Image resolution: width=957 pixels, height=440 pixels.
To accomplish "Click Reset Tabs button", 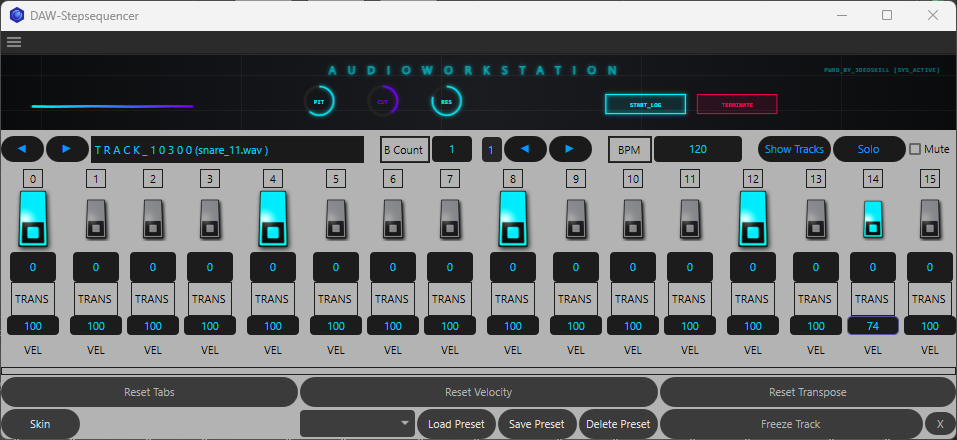I will click(x=150, y=392).
